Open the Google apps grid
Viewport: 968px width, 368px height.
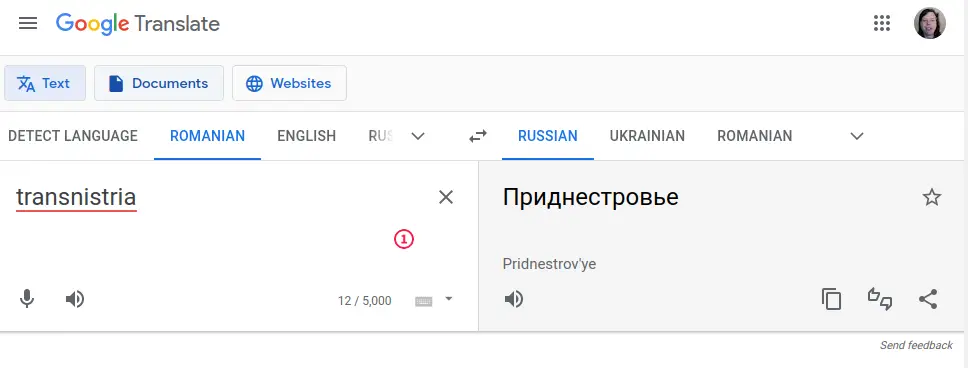pyautogui.click(x=882, y=23)
